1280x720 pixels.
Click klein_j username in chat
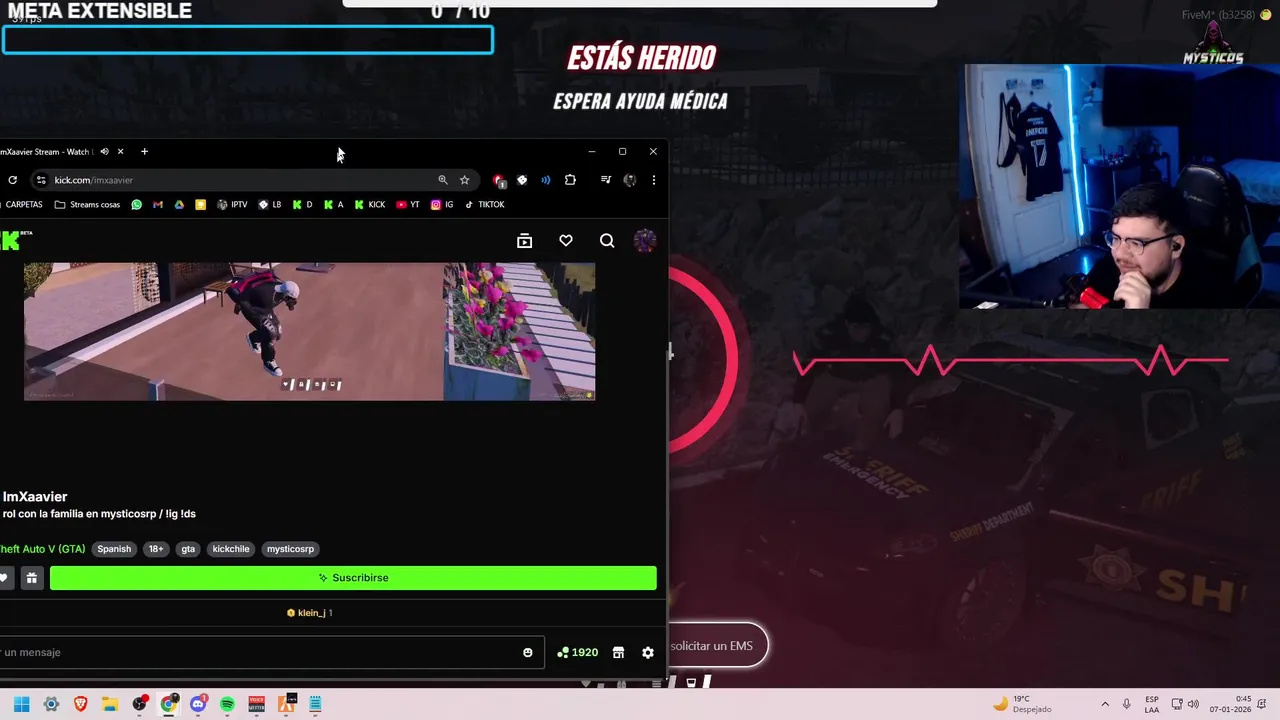[312, 613]
